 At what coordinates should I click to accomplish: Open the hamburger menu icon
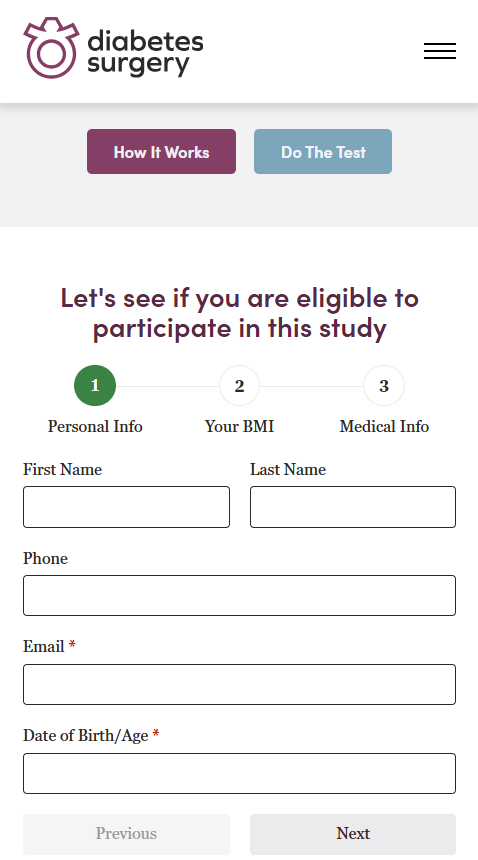440,51
